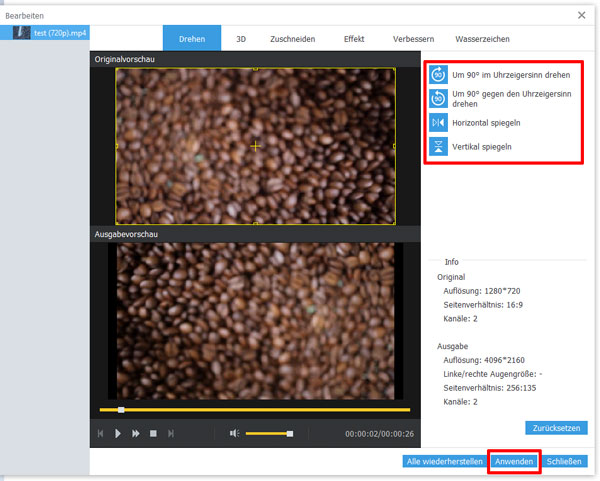Rotate 90° clockwise icon
600x481 pixels.
438,75
